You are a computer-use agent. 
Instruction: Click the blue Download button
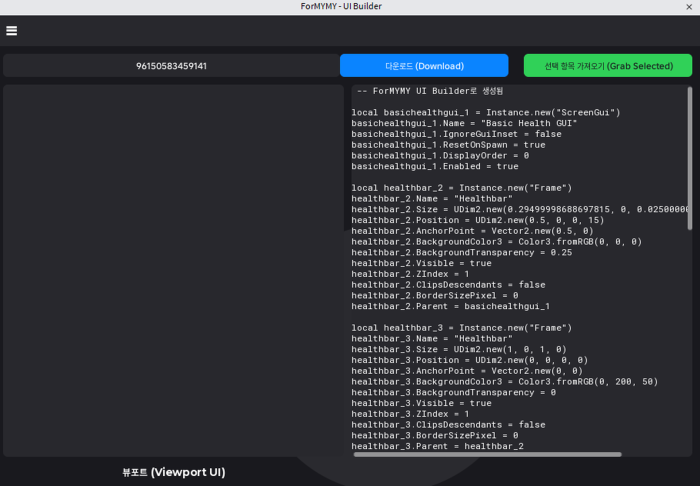424,66
